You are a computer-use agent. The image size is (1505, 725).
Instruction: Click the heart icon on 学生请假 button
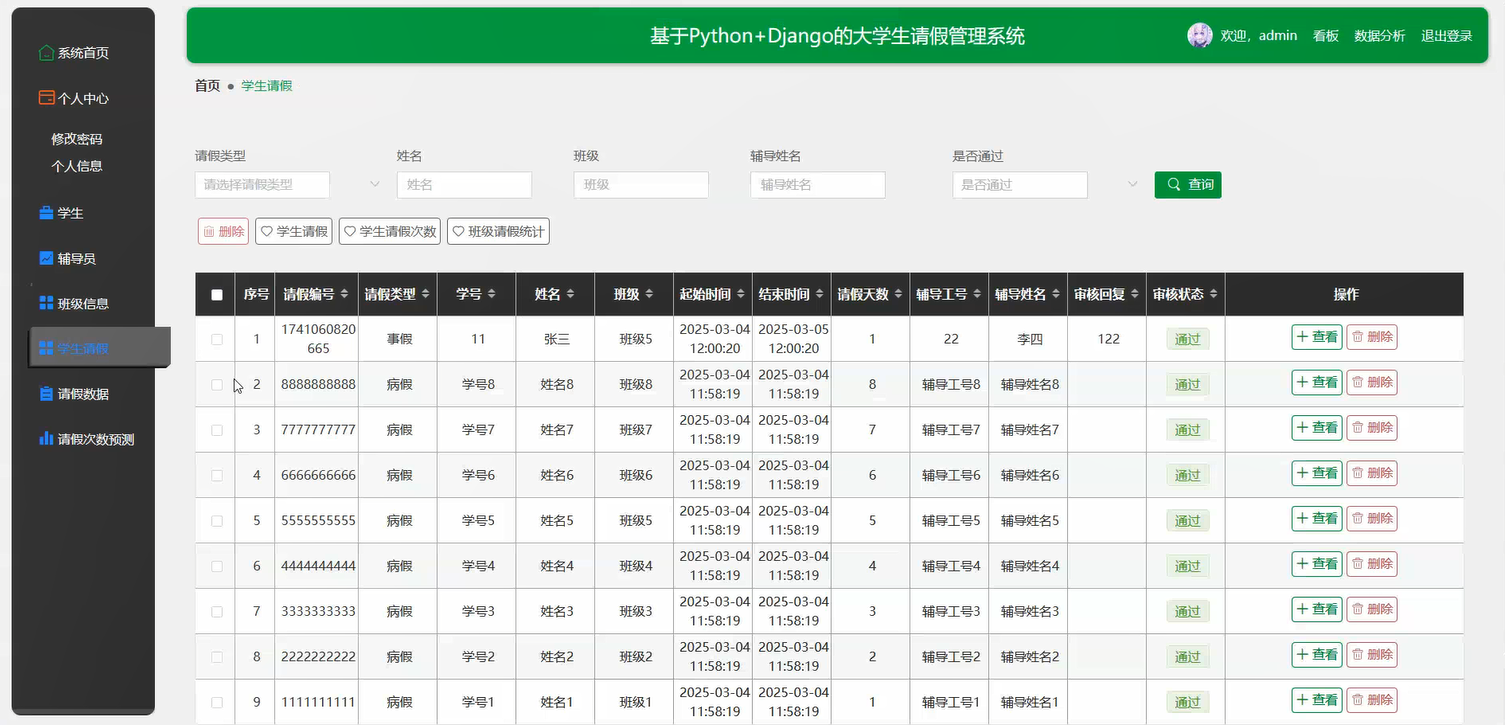coord(267,231)
